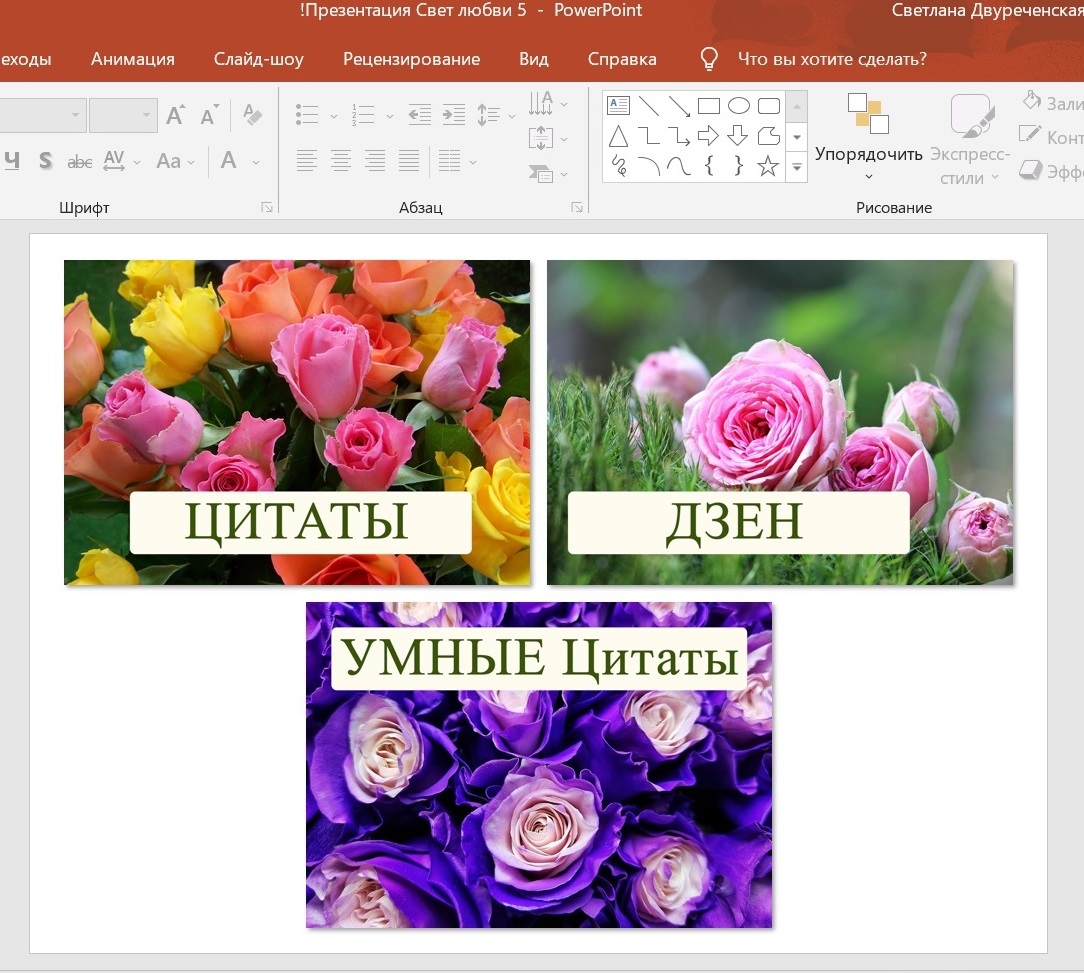Switch to the Слайд-шоу tab
This screenshot has width=1084, height=973.
259,59
